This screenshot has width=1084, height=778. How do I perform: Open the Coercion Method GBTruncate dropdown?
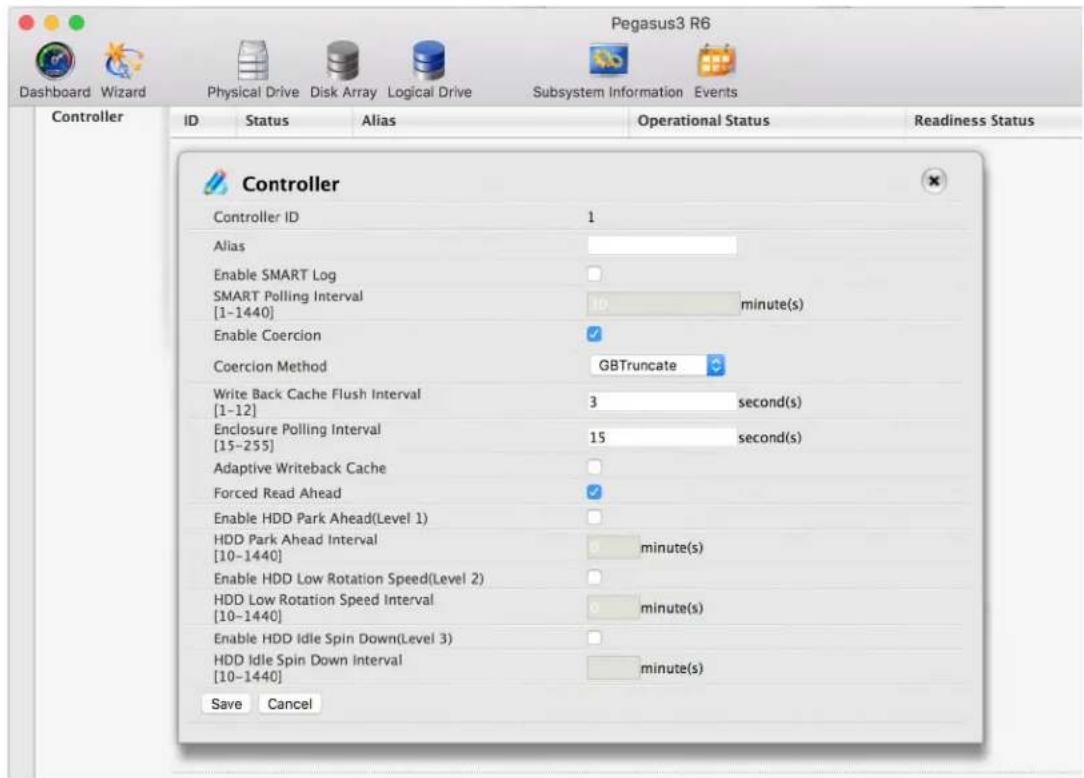657,365
